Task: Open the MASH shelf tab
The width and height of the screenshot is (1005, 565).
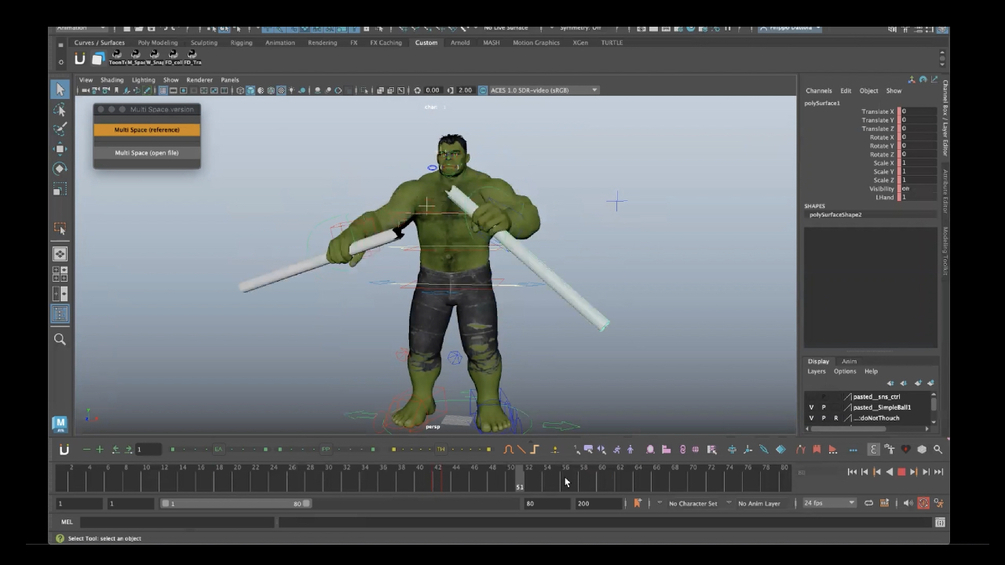Action: coord(491,43)
